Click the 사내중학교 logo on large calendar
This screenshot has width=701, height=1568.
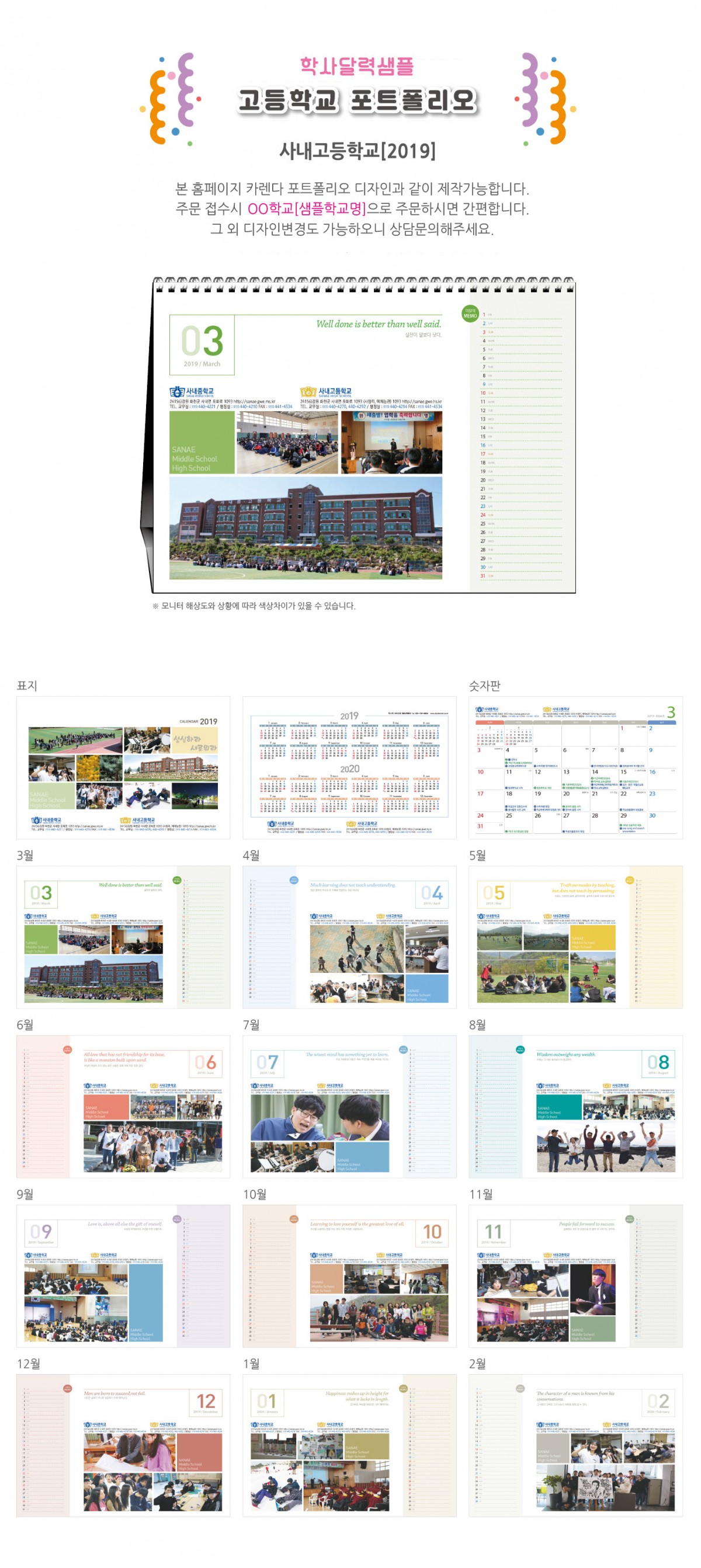coord(192,391)
